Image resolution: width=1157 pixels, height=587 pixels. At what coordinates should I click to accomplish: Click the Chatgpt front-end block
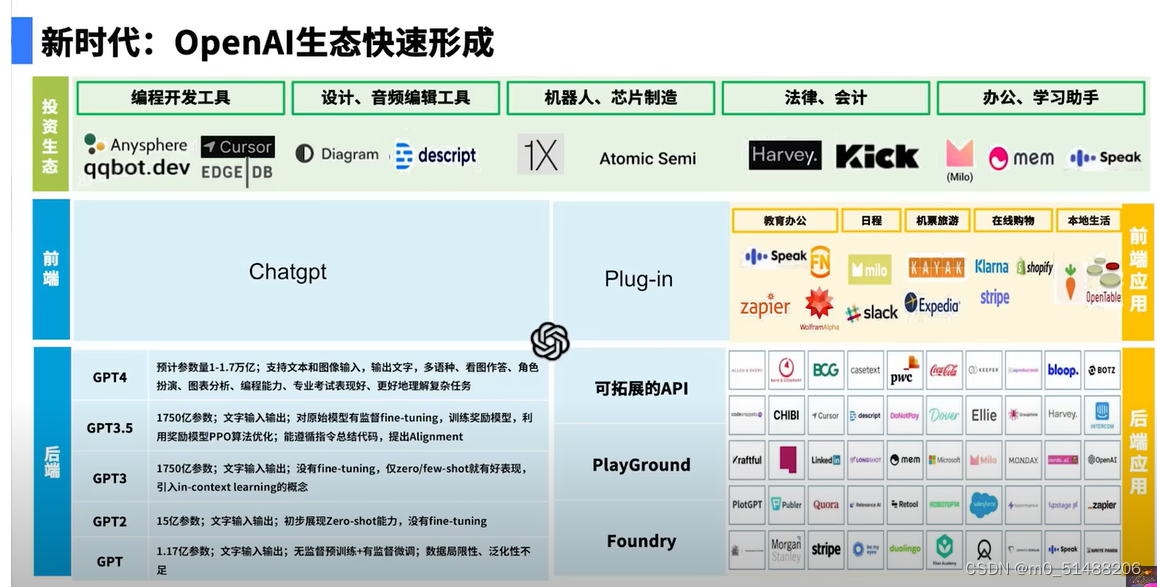click(311, 271)
